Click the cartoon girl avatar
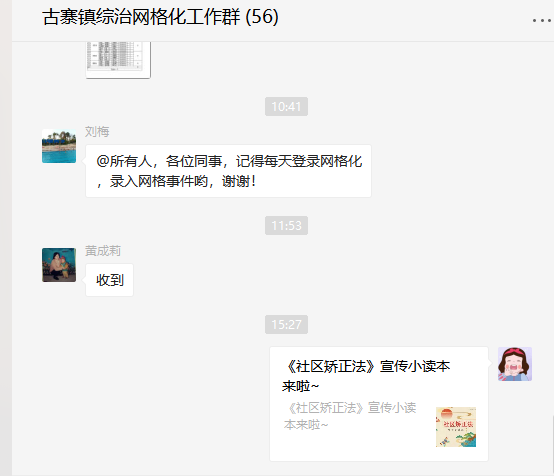The width and height of the screenshot is (554, 476). [515, 364]
